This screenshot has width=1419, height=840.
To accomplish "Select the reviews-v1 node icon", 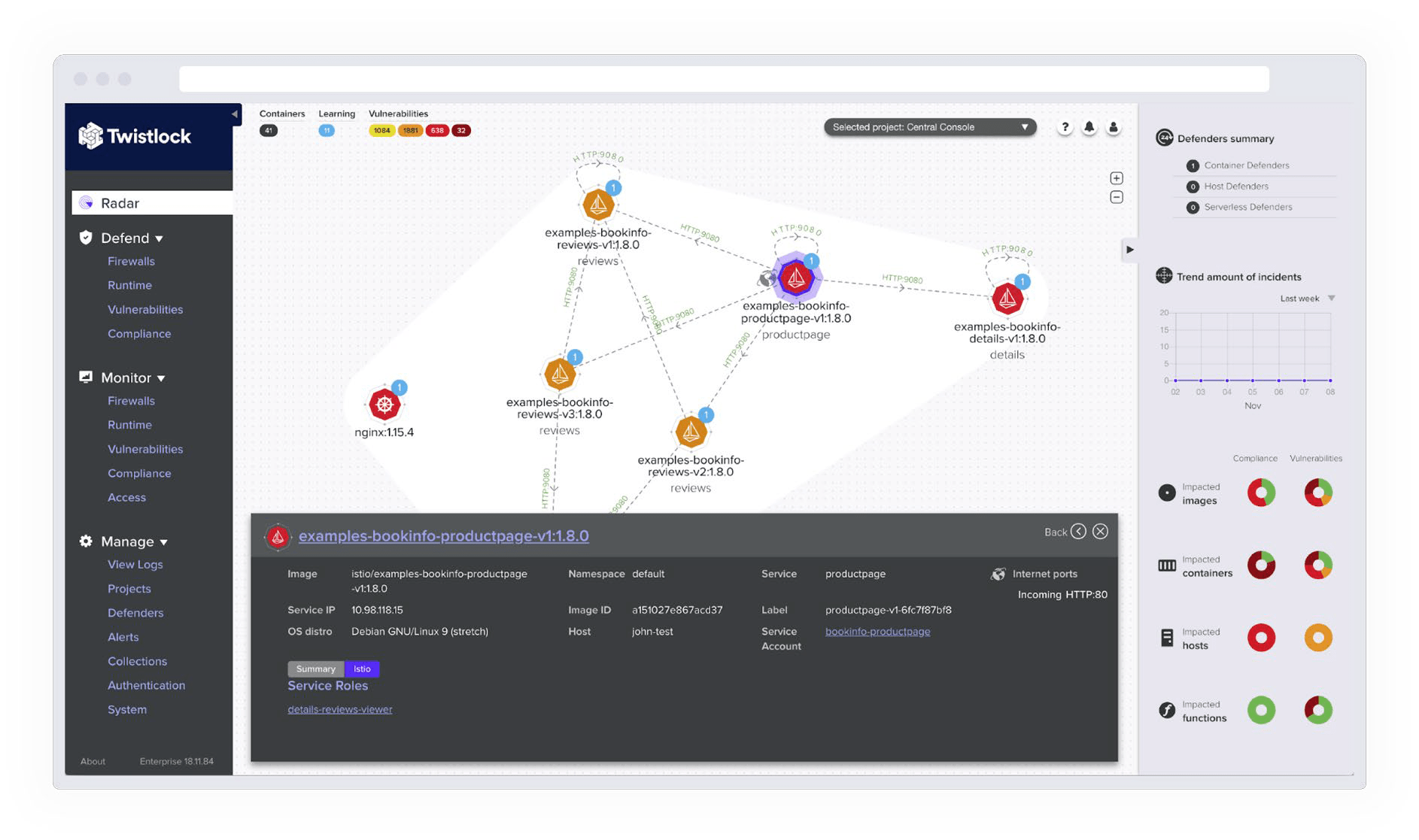I will (x=598, y=204).
